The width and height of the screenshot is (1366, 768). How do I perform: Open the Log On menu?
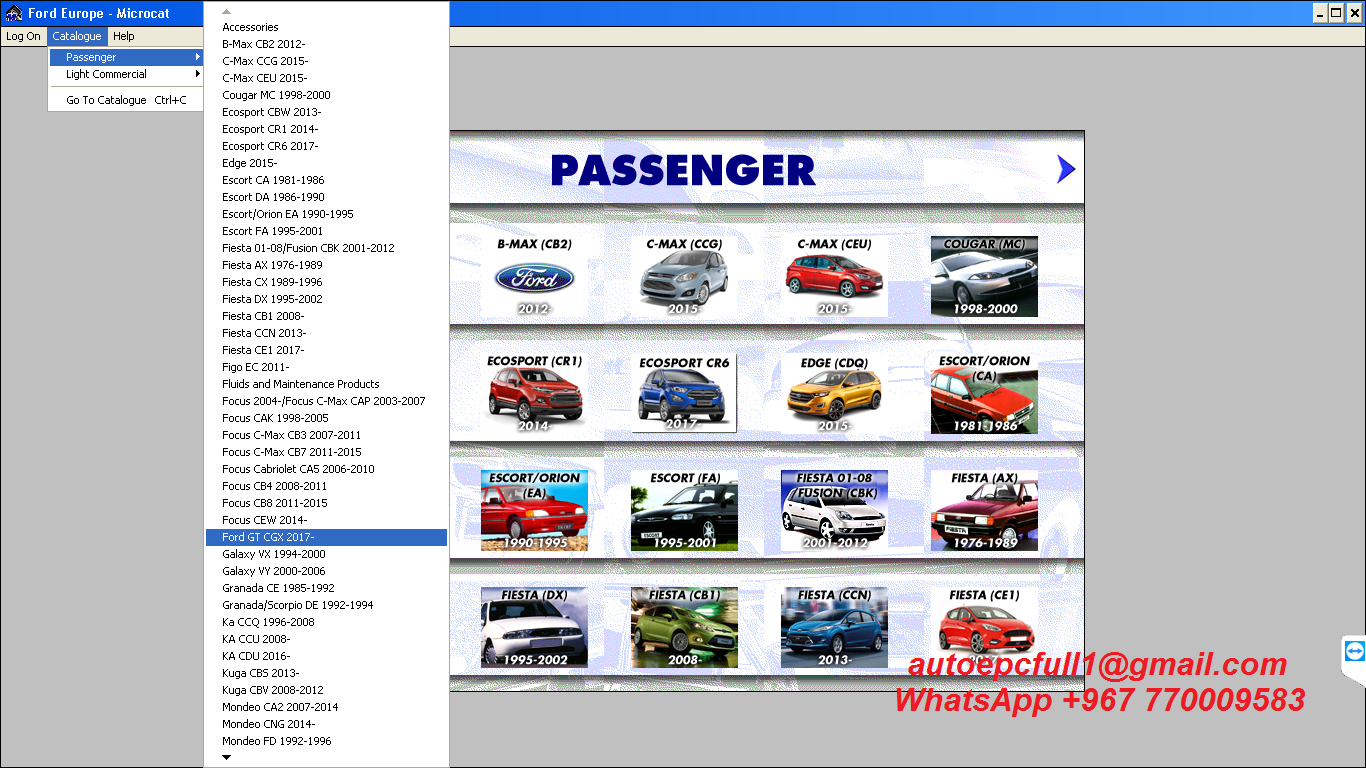tap(23, 36)
